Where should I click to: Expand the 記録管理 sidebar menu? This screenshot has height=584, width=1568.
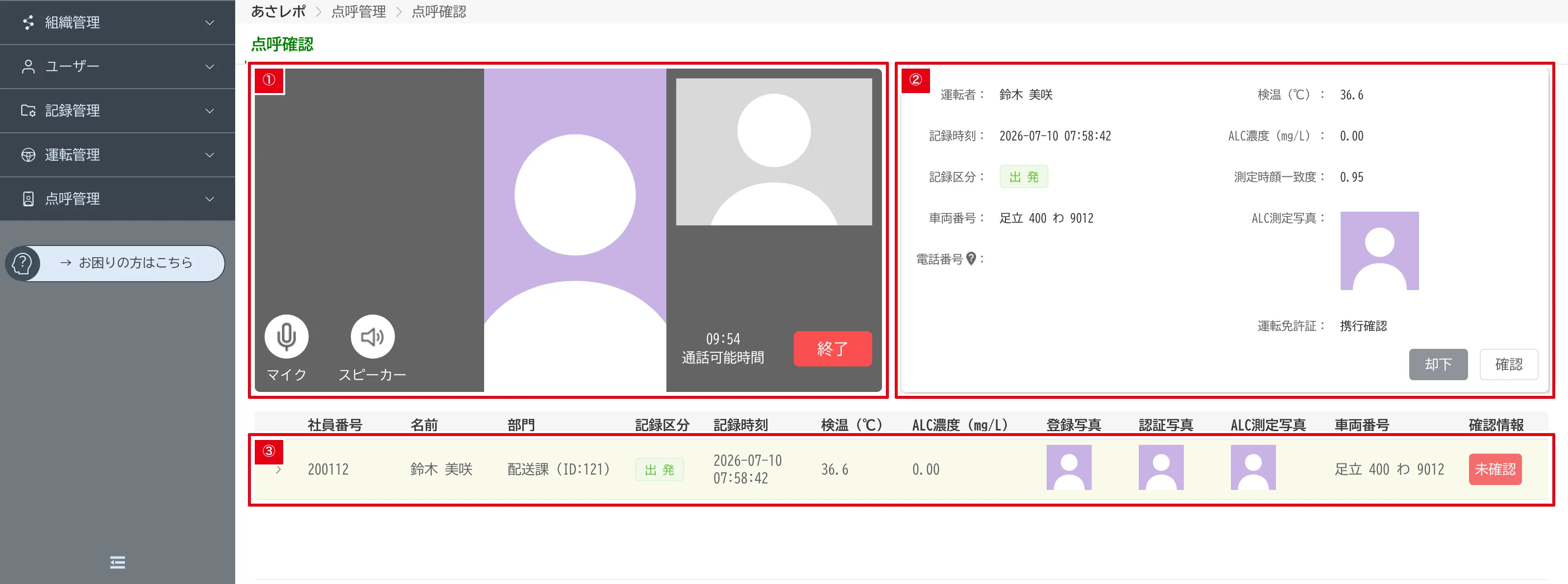118,111
